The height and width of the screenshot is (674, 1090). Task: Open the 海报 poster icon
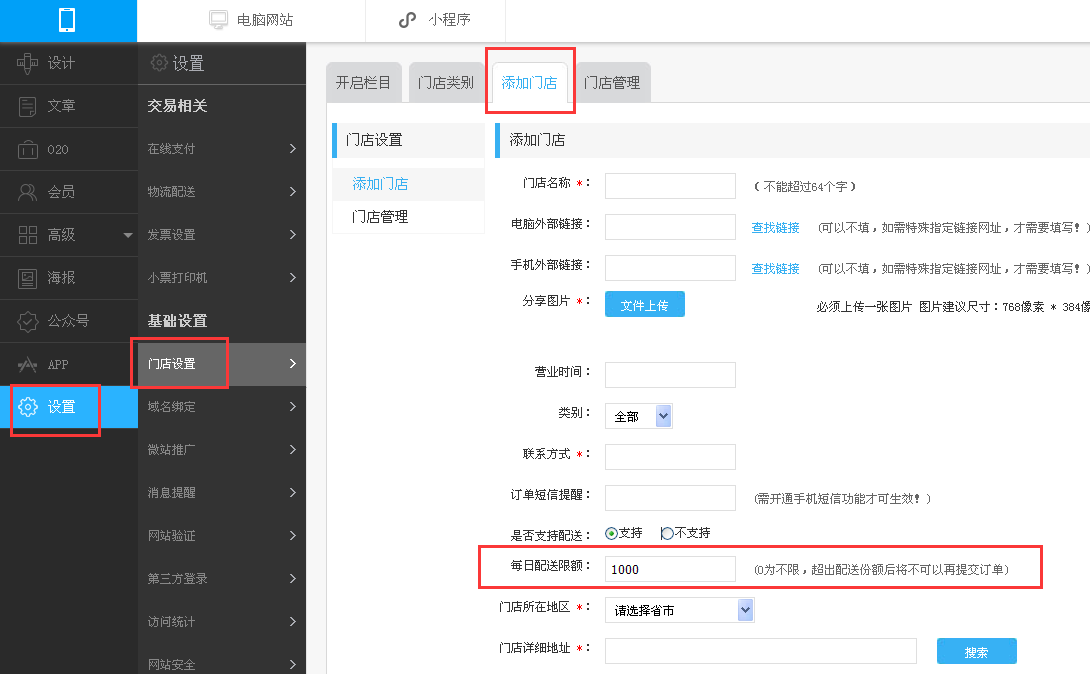click(x=27, y=279)
